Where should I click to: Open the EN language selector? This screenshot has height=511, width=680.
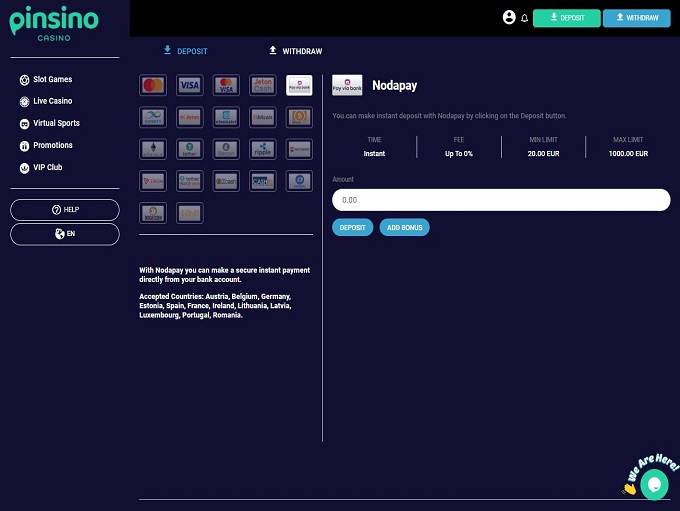point(65,234)
